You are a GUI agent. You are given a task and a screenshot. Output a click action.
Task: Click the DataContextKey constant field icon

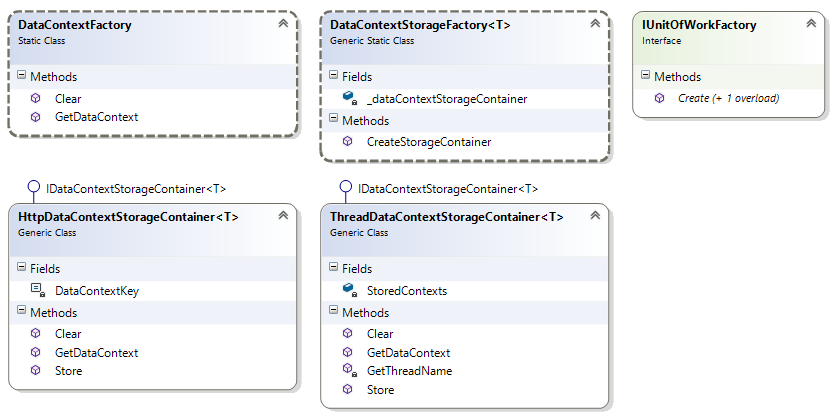pos(36,290)
